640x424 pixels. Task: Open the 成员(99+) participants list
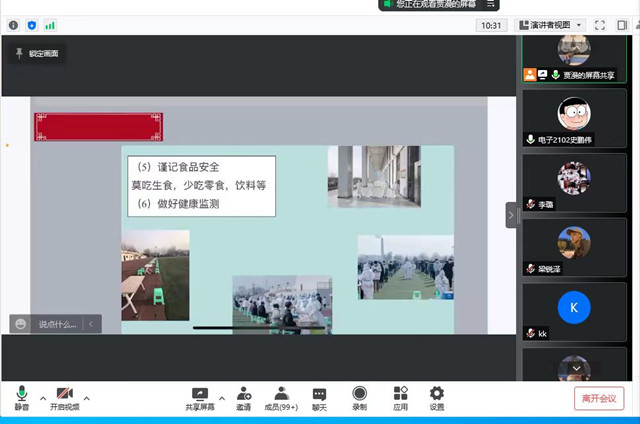coord(281,399)
